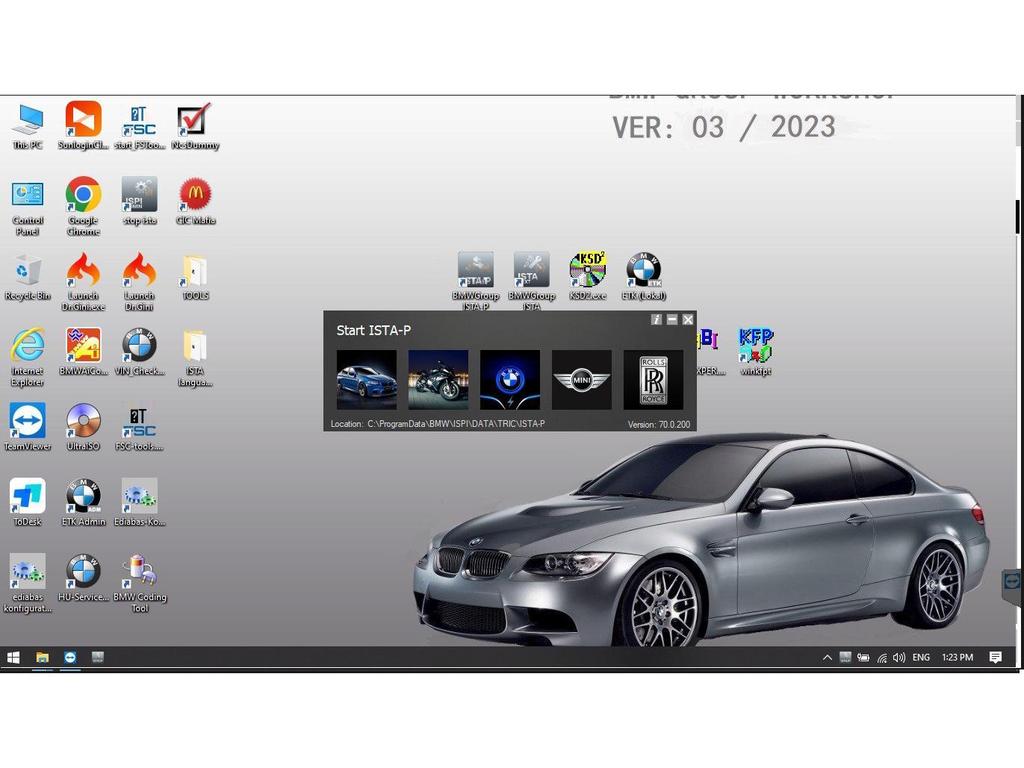Expand the system tray hidden icons chevron

pyautogui.click(x=827, y=657)
